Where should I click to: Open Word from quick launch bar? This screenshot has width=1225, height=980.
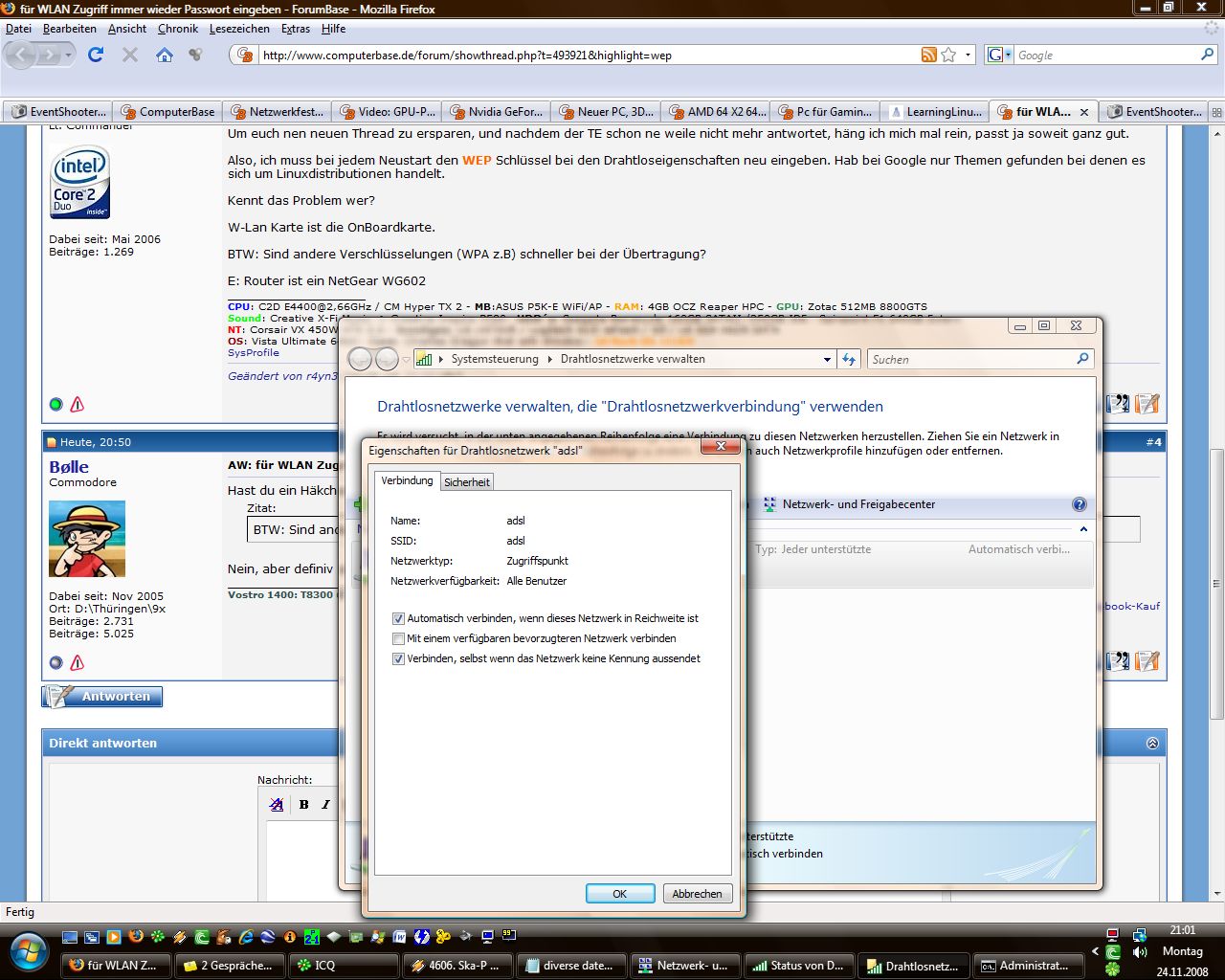pos(399,936)
